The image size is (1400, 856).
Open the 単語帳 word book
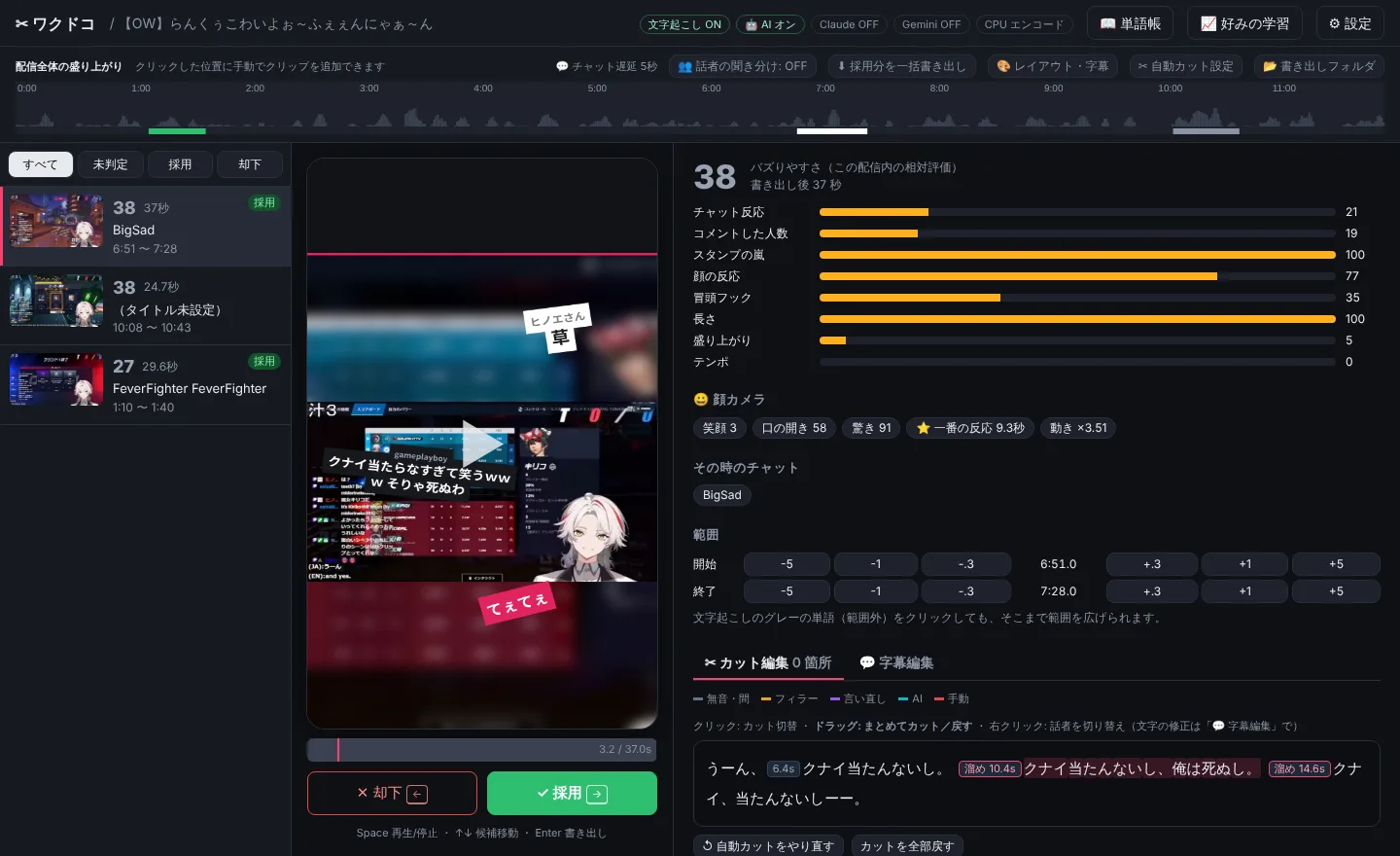click(1131, 23)
